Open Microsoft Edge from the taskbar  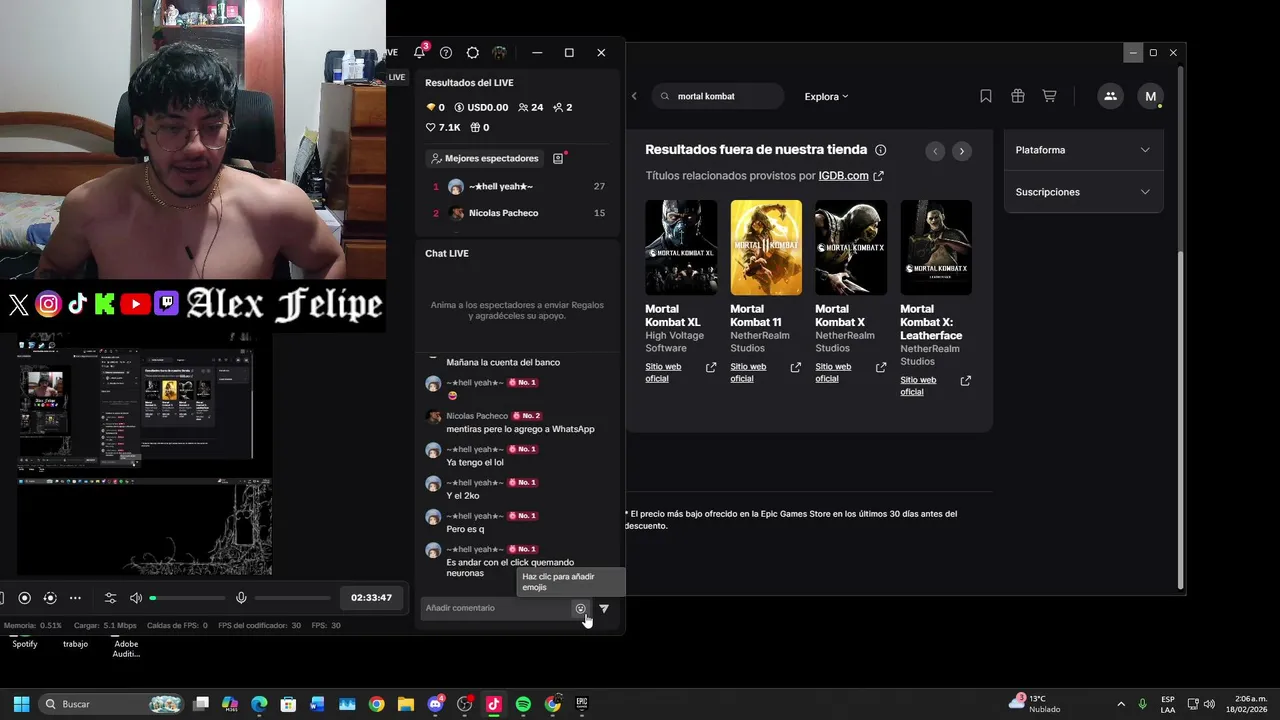(259, 704)
